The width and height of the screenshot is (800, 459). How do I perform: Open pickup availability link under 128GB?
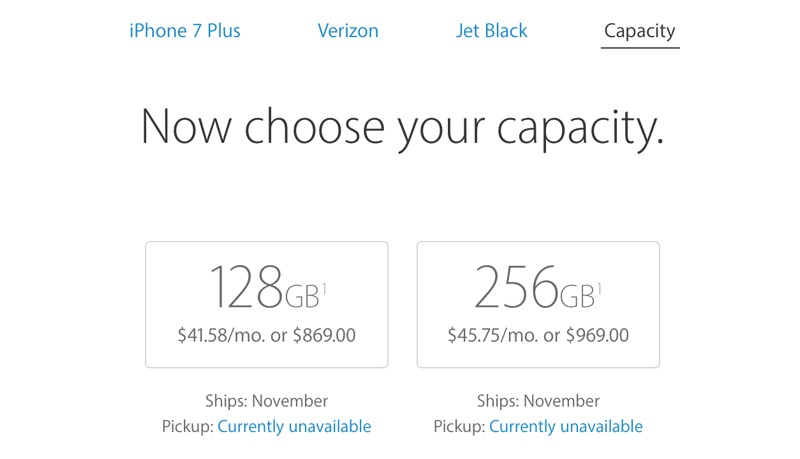(294, 427)
